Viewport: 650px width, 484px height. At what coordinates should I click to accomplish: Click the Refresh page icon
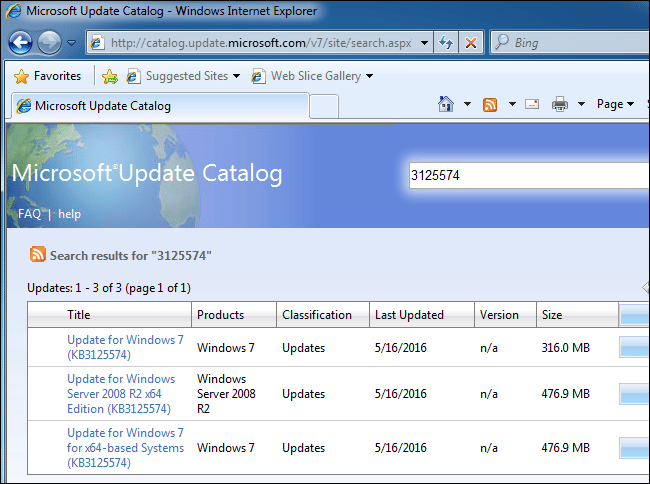tap(446, 43)
